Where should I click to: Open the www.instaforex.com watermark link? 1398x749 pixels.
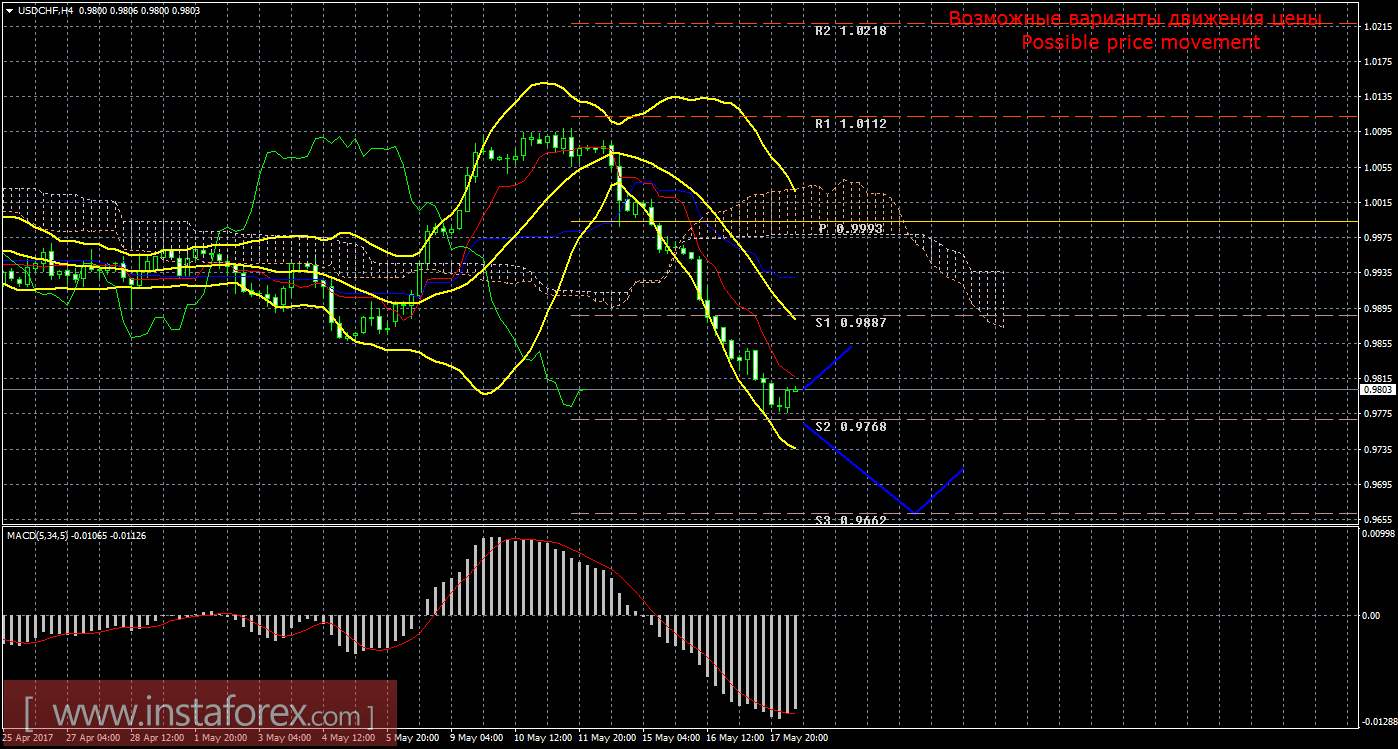pos(198,715)
